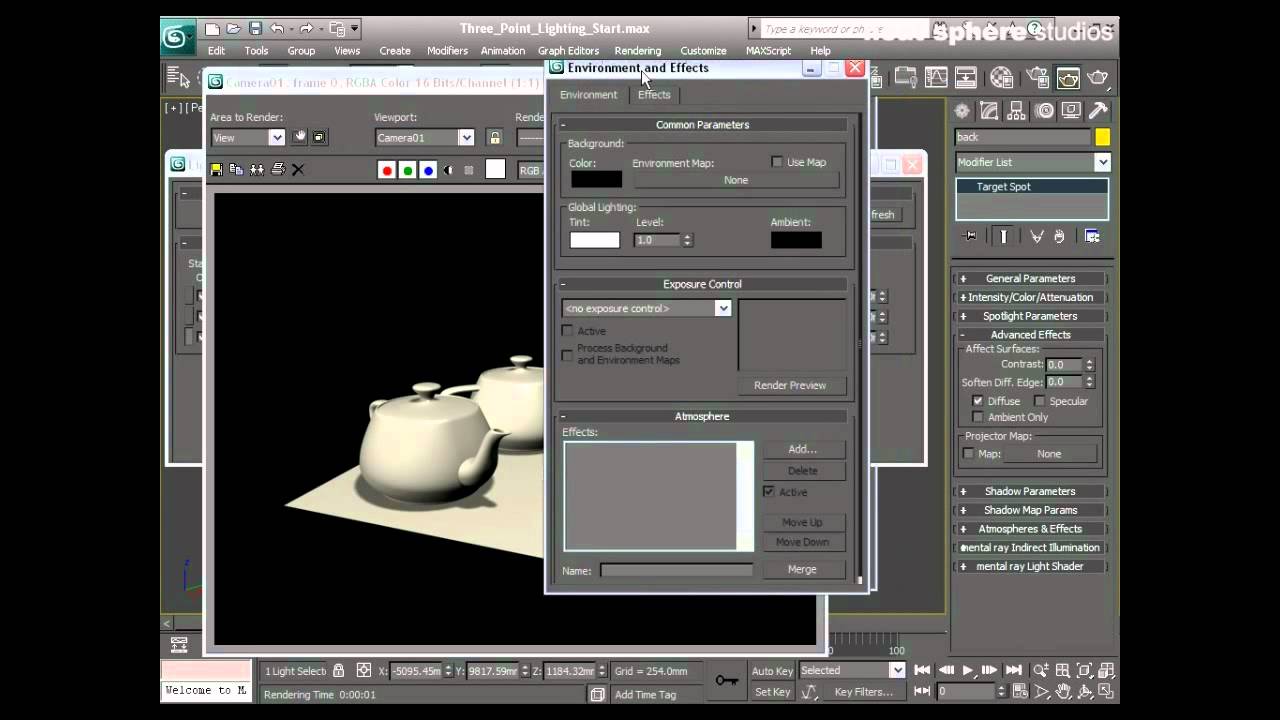Open the Modify command panel tab
The image size is (1280, 720).
coord(989,111)
